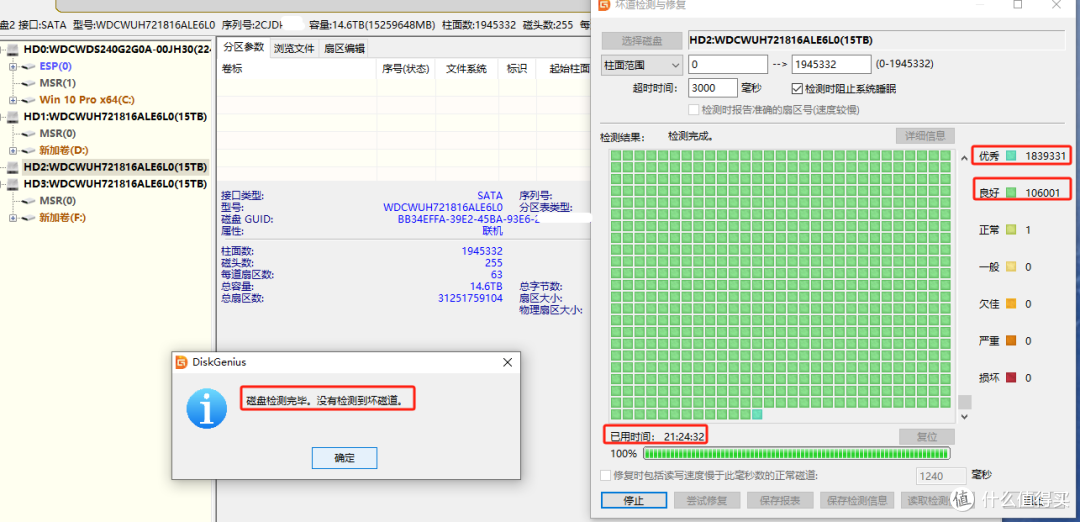Click the 良好 green color swatch
Image resolution: width=1080 pixels, height=522 pixels.
(1010, 193)
